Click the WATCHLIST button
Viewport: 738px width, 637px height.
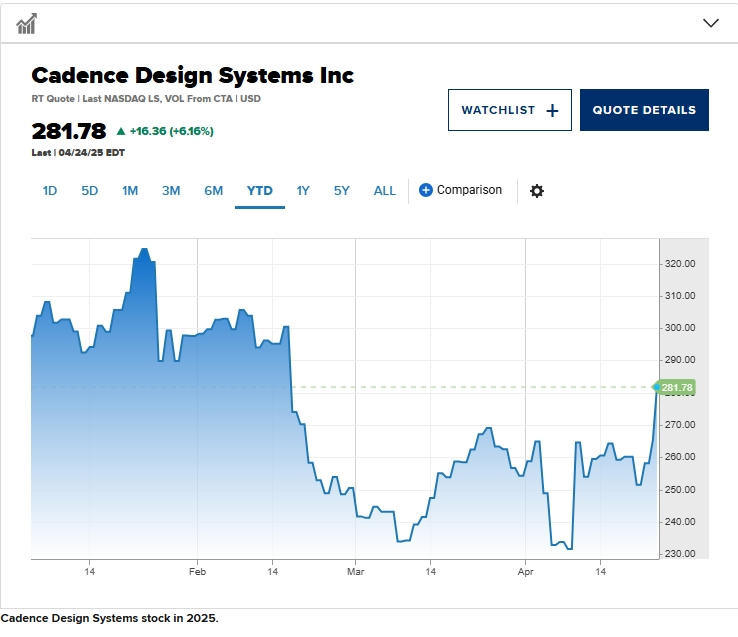point(510,110)
